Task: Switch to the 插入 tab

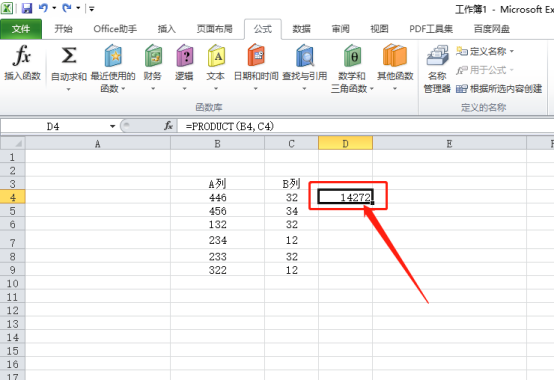Action: [x=167, y=29]
